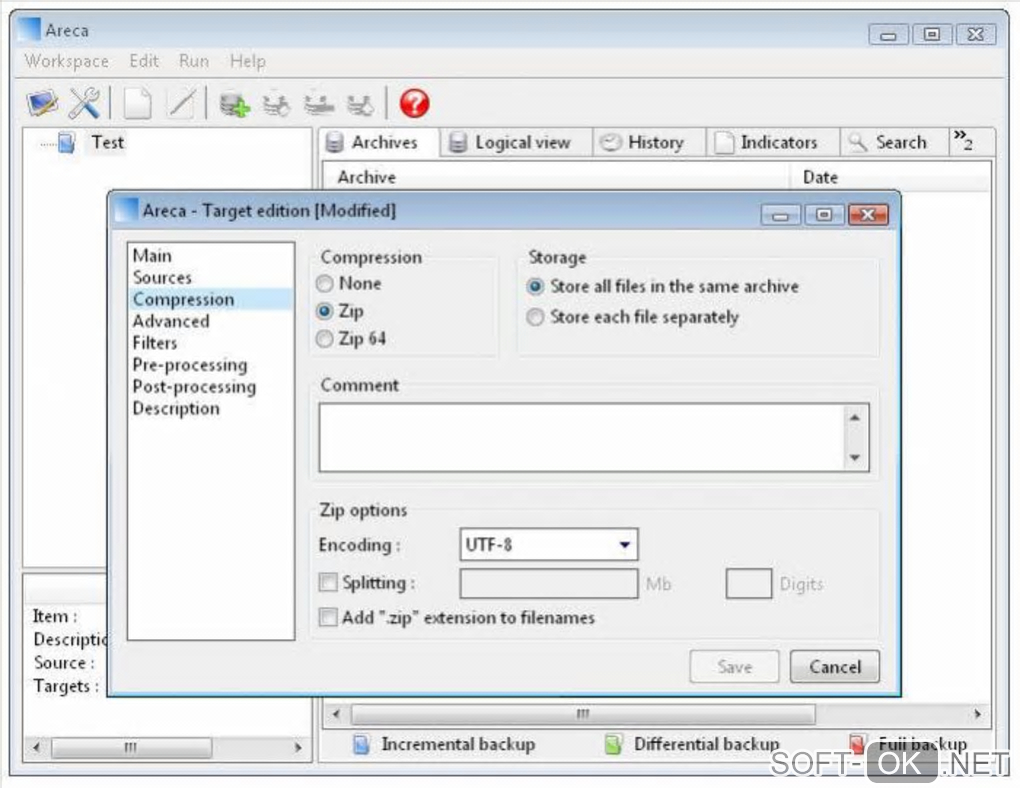Switch to the Logical view tab
Screen dimensions: 1020x788
coord(516,143)
